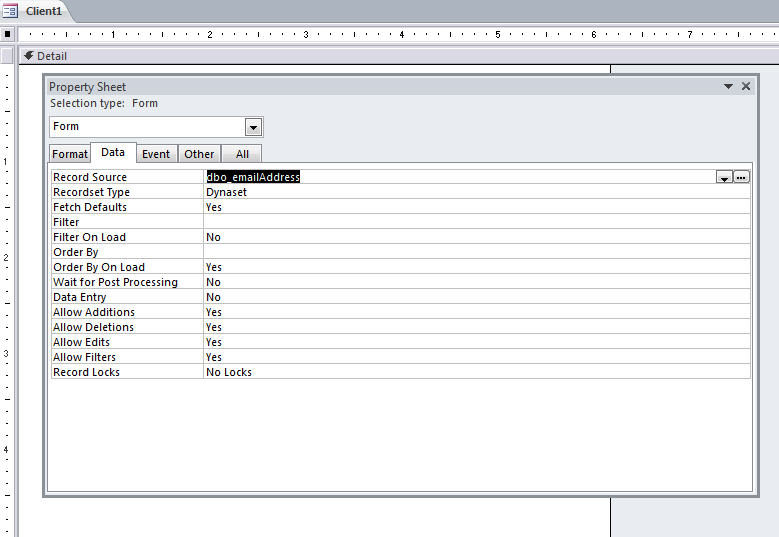Select the Client1 document tab
Screen dimensions: 779x537
tap(37, 11)
